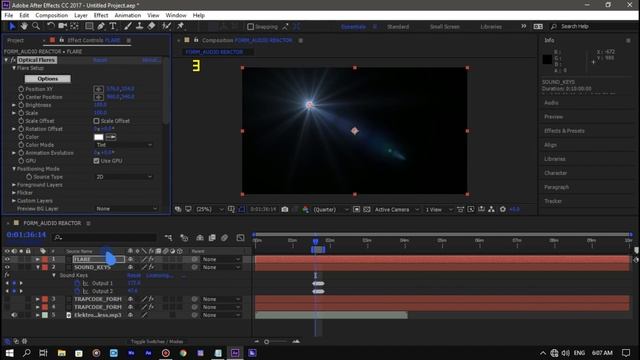Open the Preview panel

pyautogui.click(x=553, y=117)
